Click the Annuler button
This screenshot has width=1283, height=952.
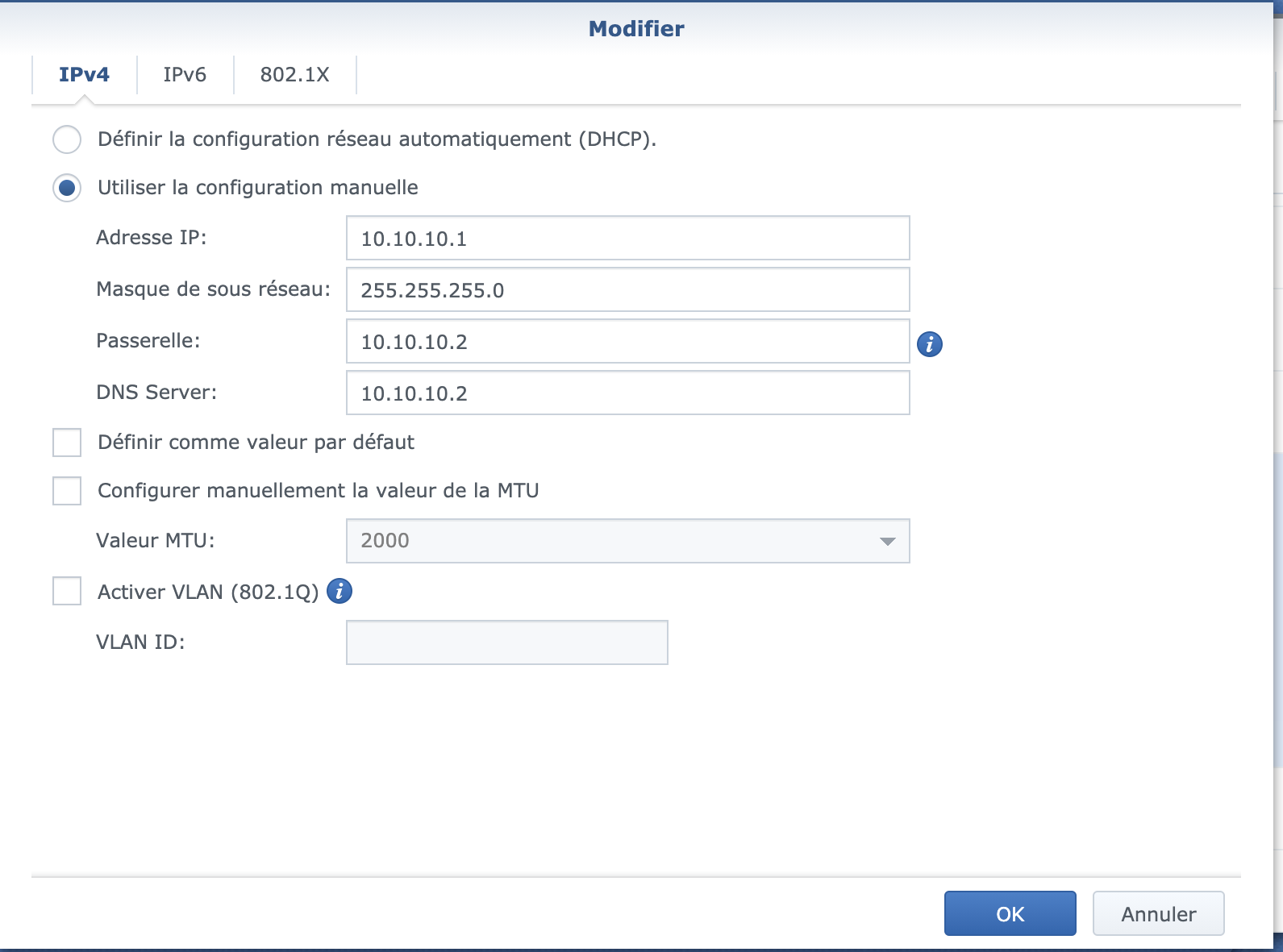pos(1159,913)
